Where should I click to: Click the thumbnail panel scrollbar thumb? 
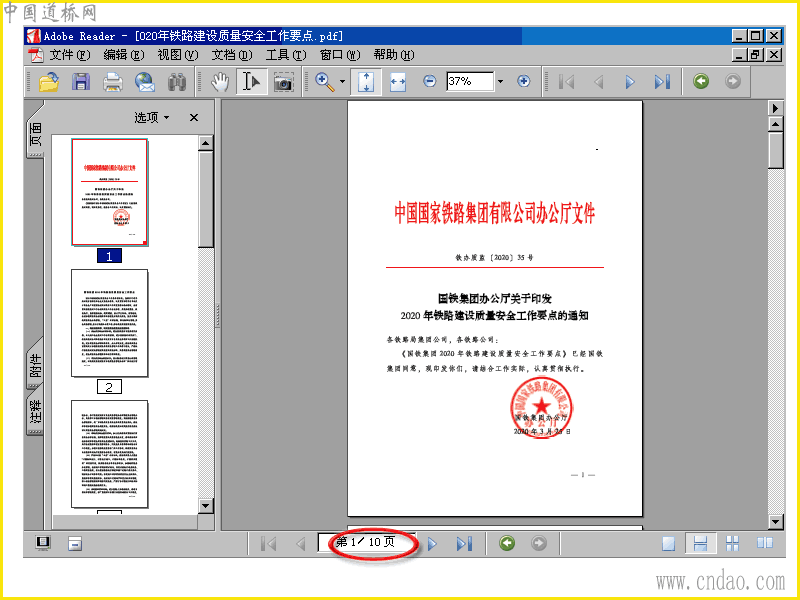point(206,199)
